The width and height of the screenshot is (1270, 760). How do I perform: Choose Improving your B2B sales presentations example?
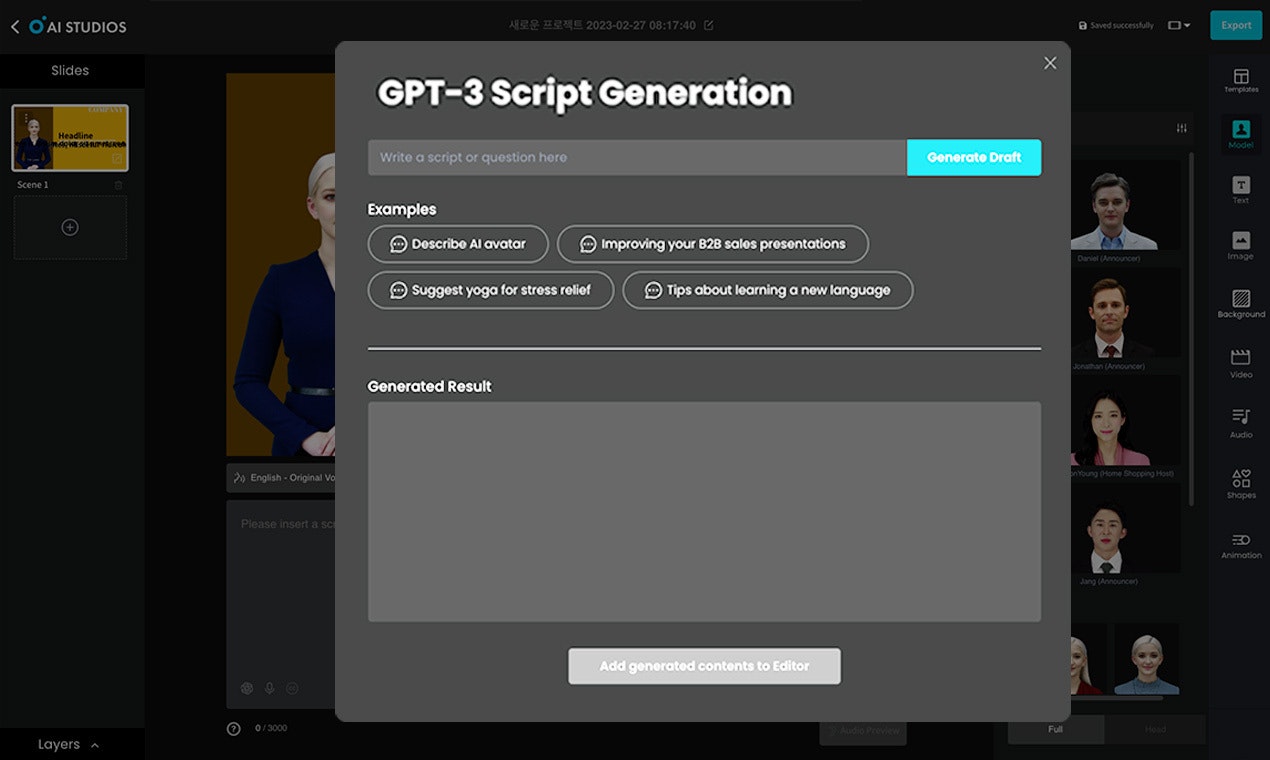point(713,244)
